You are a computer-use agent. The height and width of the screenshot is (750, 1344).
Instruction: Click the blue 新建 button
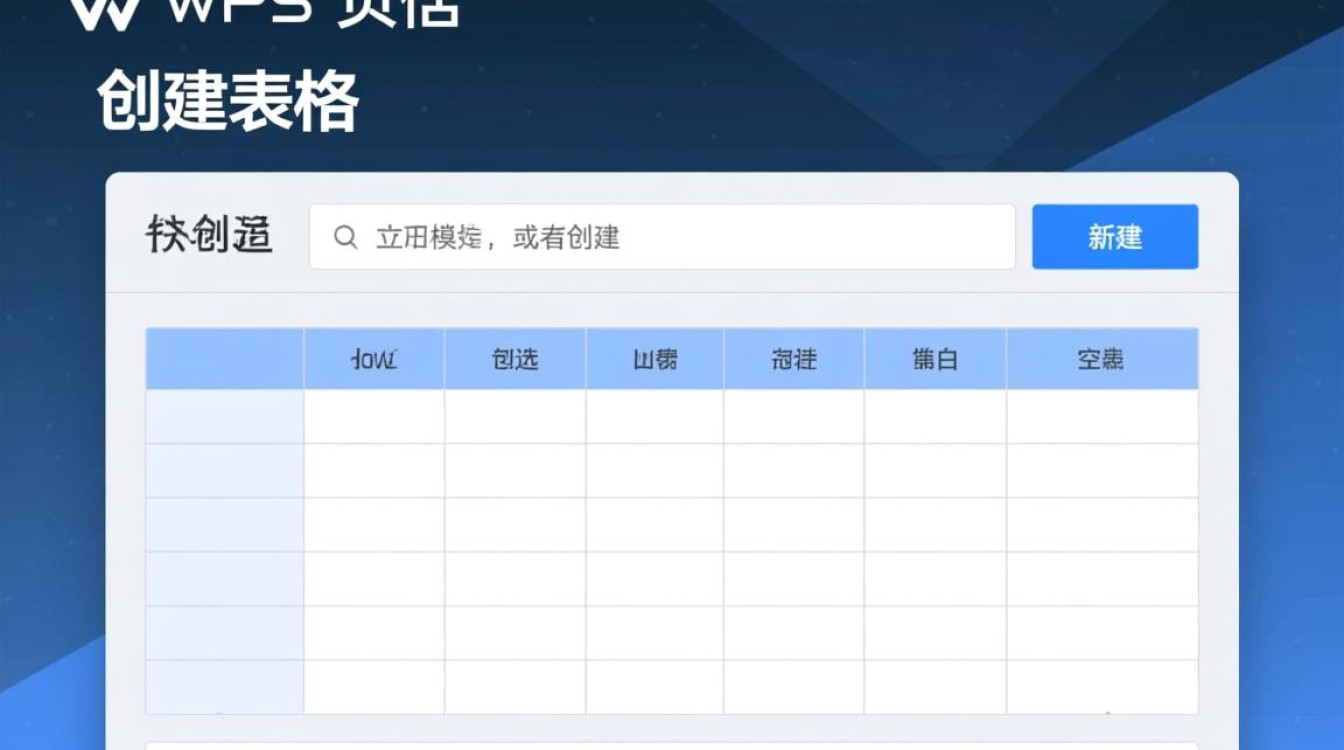click(x=1115, y=237)
